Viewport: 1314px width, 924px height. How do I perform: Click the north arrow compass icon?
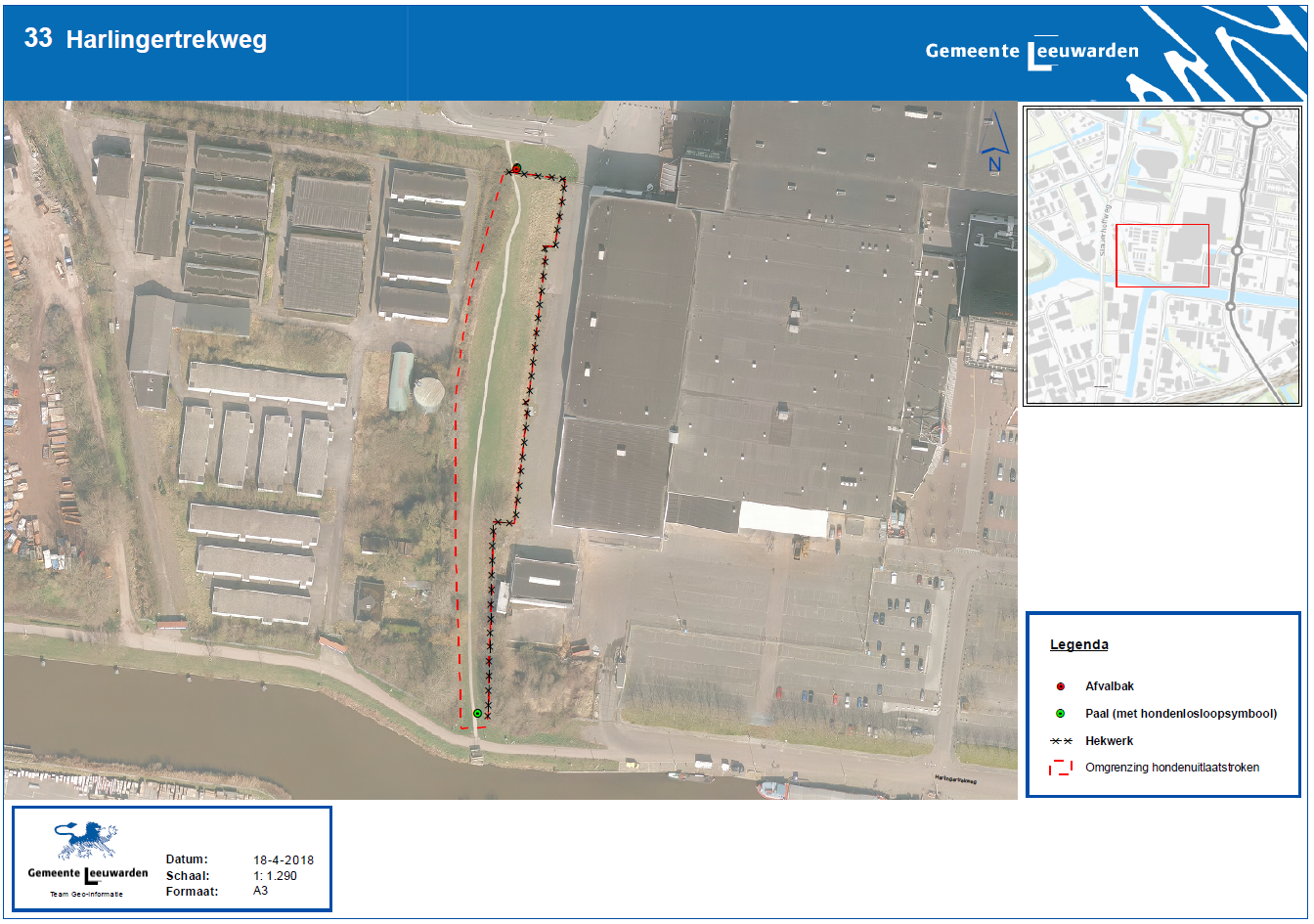coord(994,144)
